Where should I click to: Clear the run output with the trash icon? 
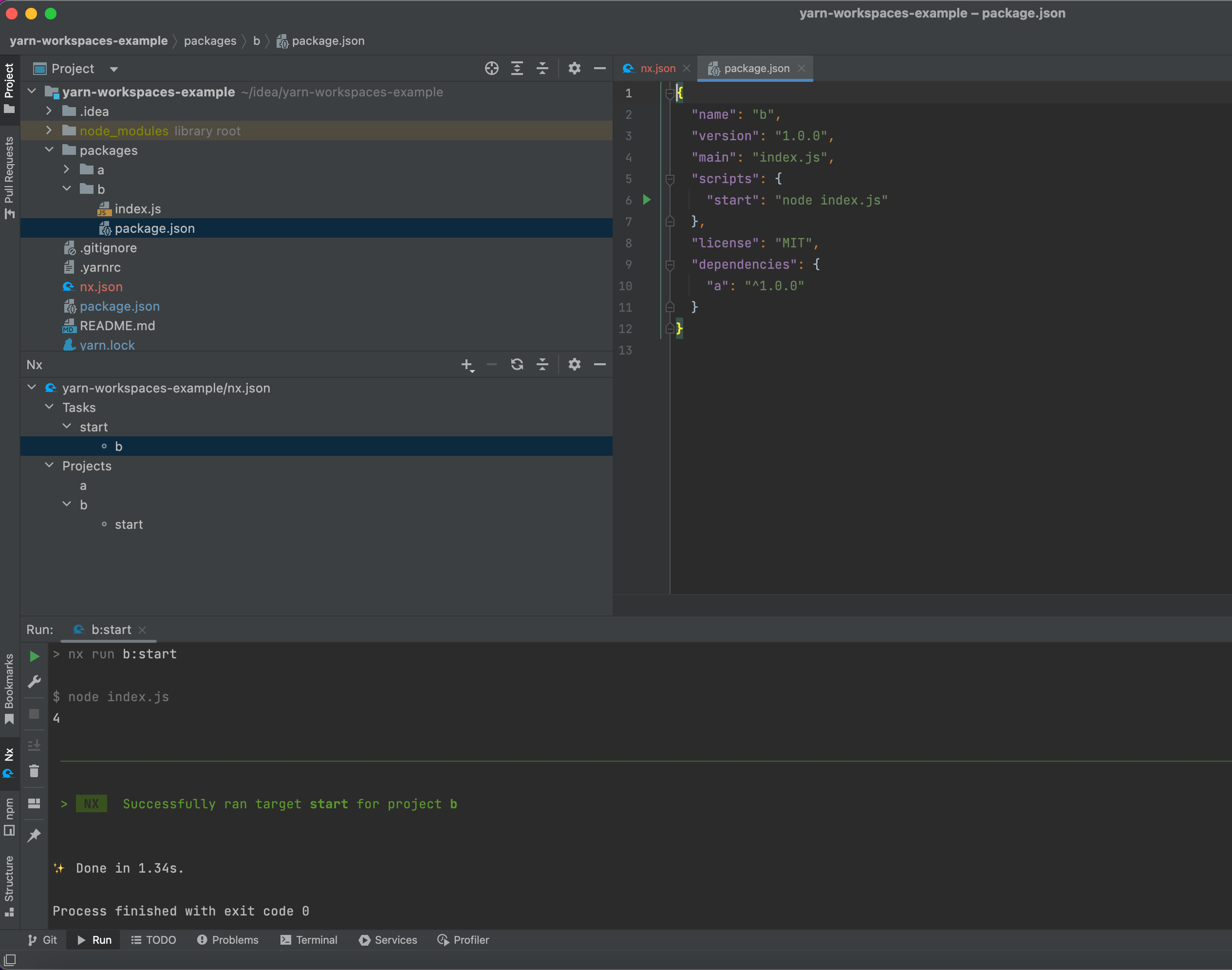point(34,771)
